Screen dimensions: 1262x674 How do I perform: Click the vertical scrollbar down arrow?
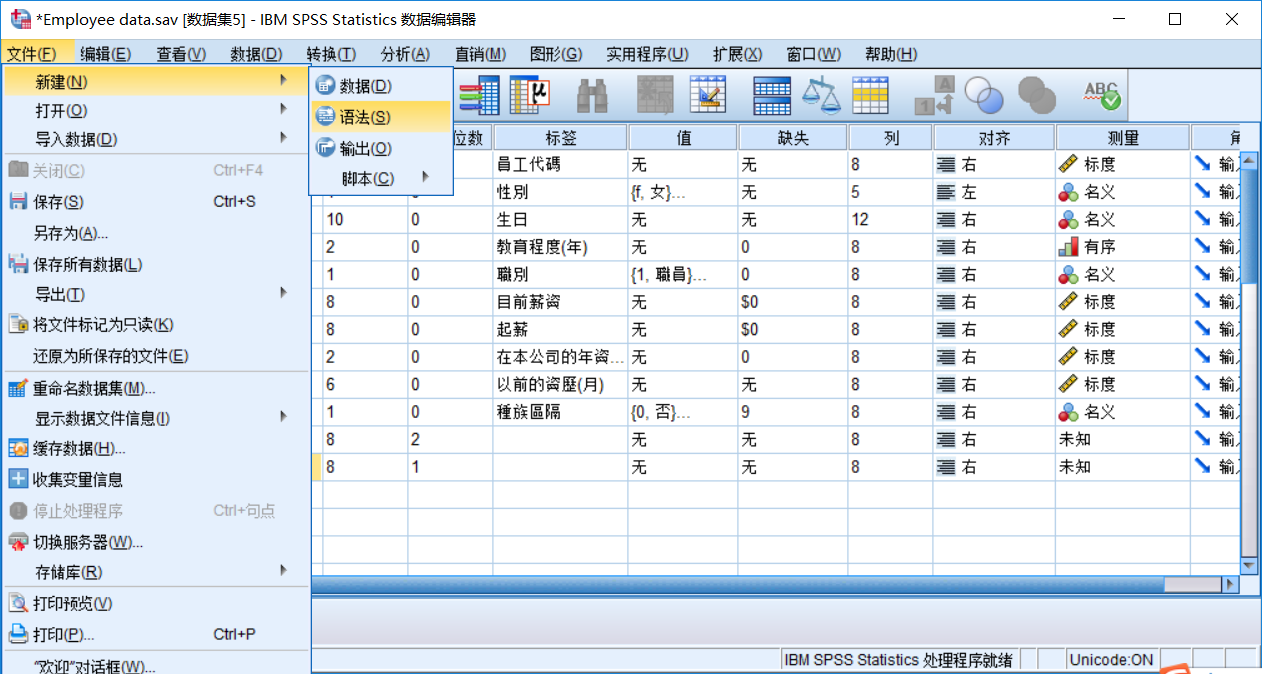click(x=1250, y=565)
